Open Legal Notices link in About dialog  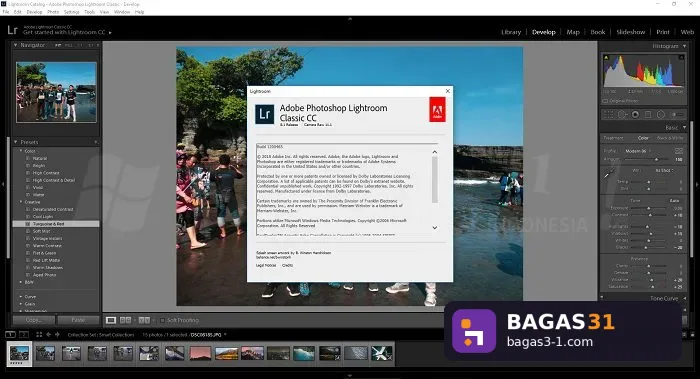click(x=266, y=265)
